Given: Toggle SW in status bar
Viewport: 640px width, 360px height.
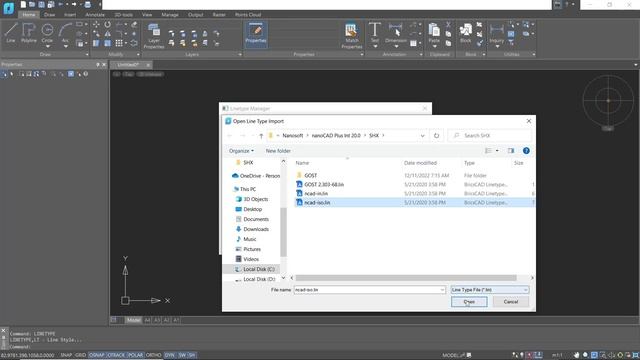Looking at the screenshot, I should pos(182,355).
